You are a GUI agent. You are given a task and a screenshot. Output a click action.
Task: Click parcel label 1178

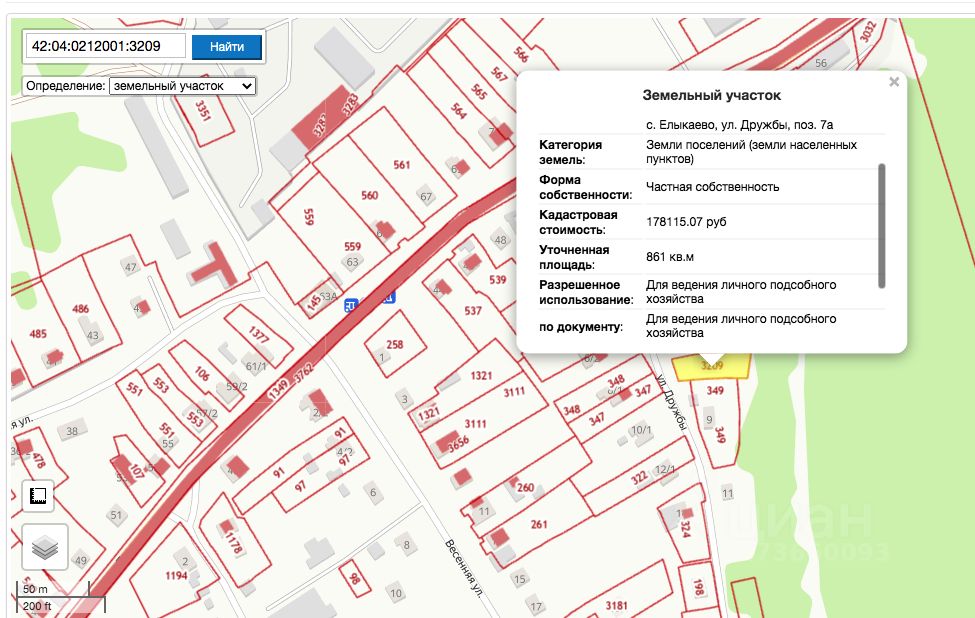pos(234,543)
